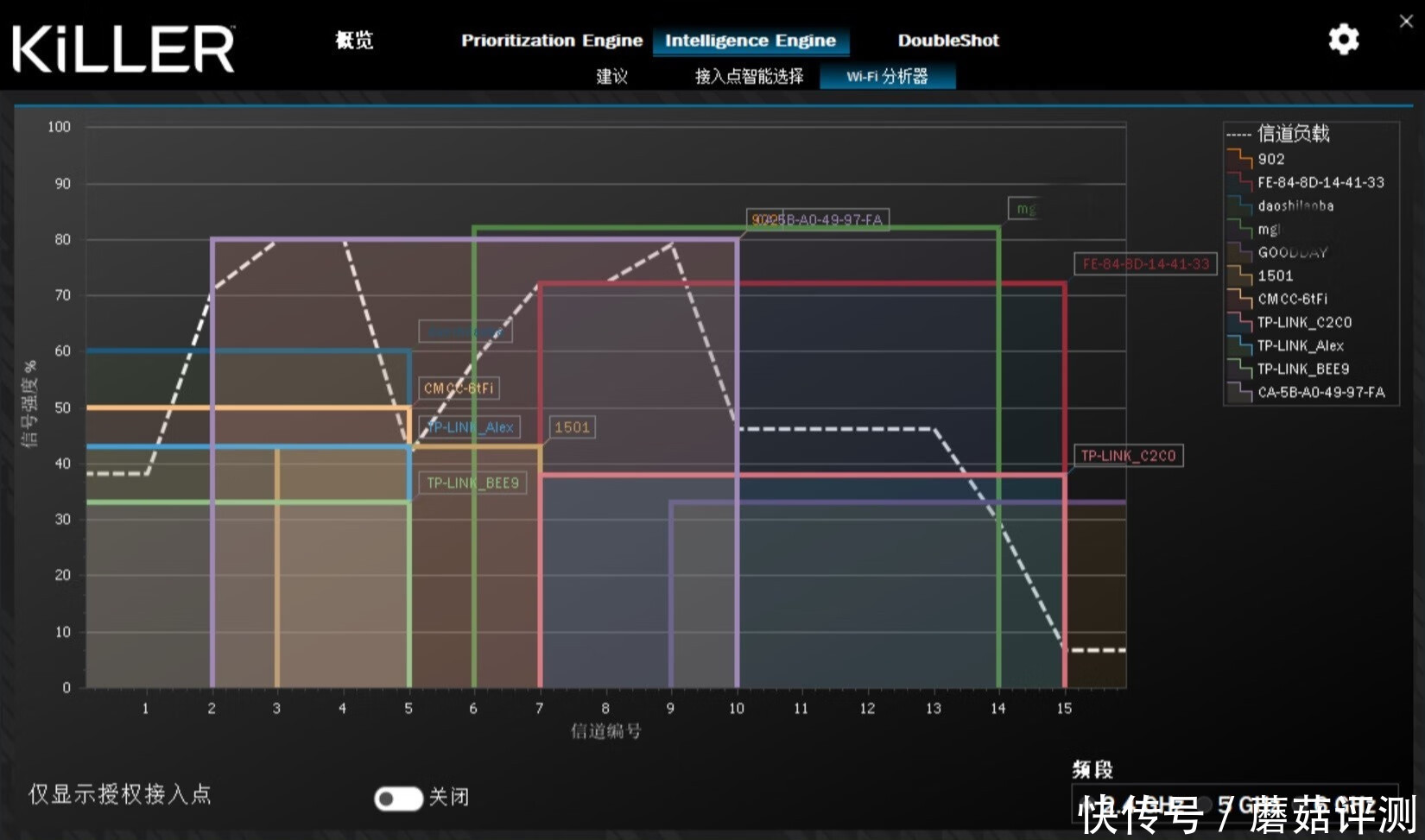Click the daoshilaoba legend line icon
Image resolution: width=1425 pixels, height=840 pixels.
1239,205
